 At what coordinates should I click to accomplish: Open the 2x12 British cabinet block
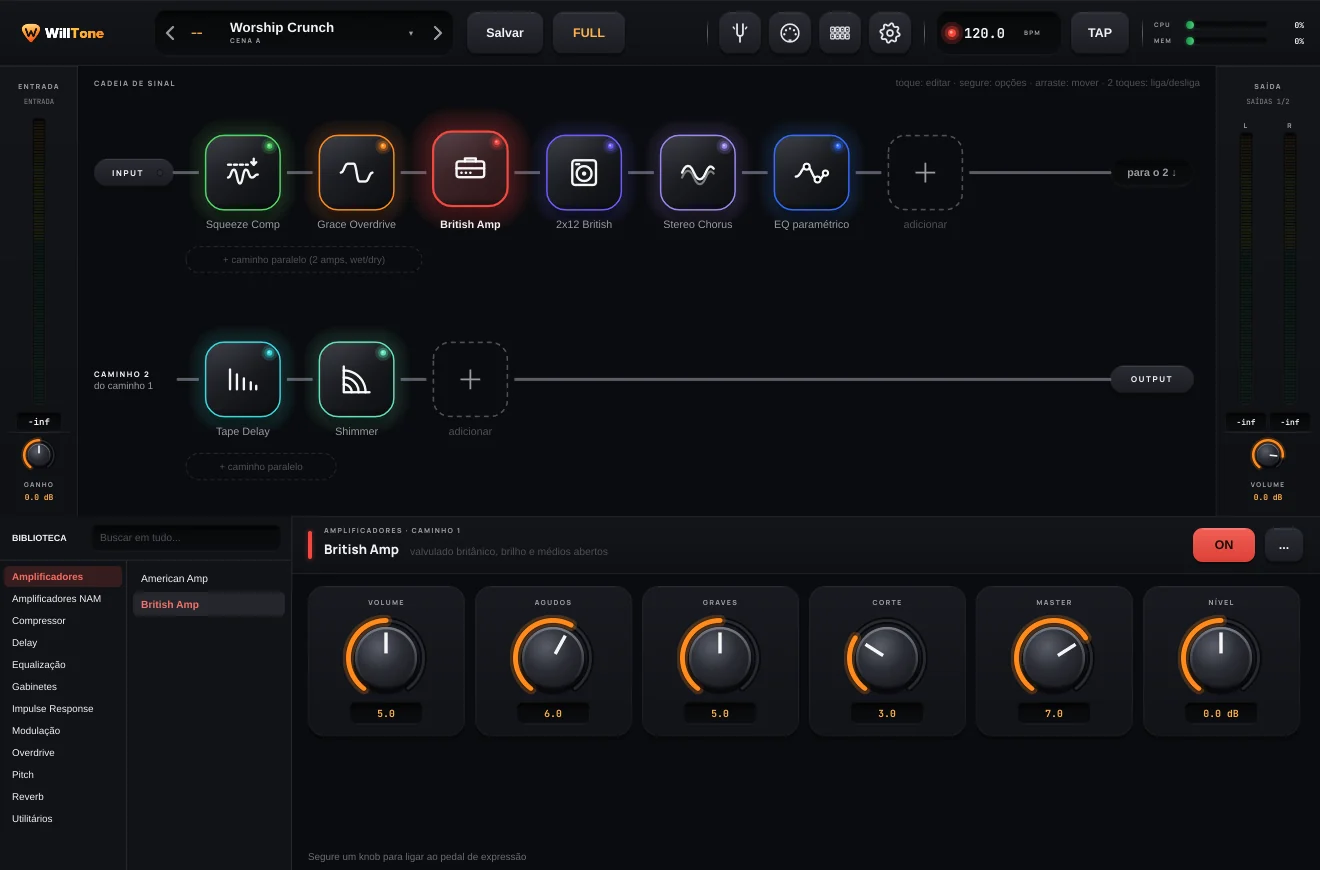pyautogui.click(x=584, y=173)
